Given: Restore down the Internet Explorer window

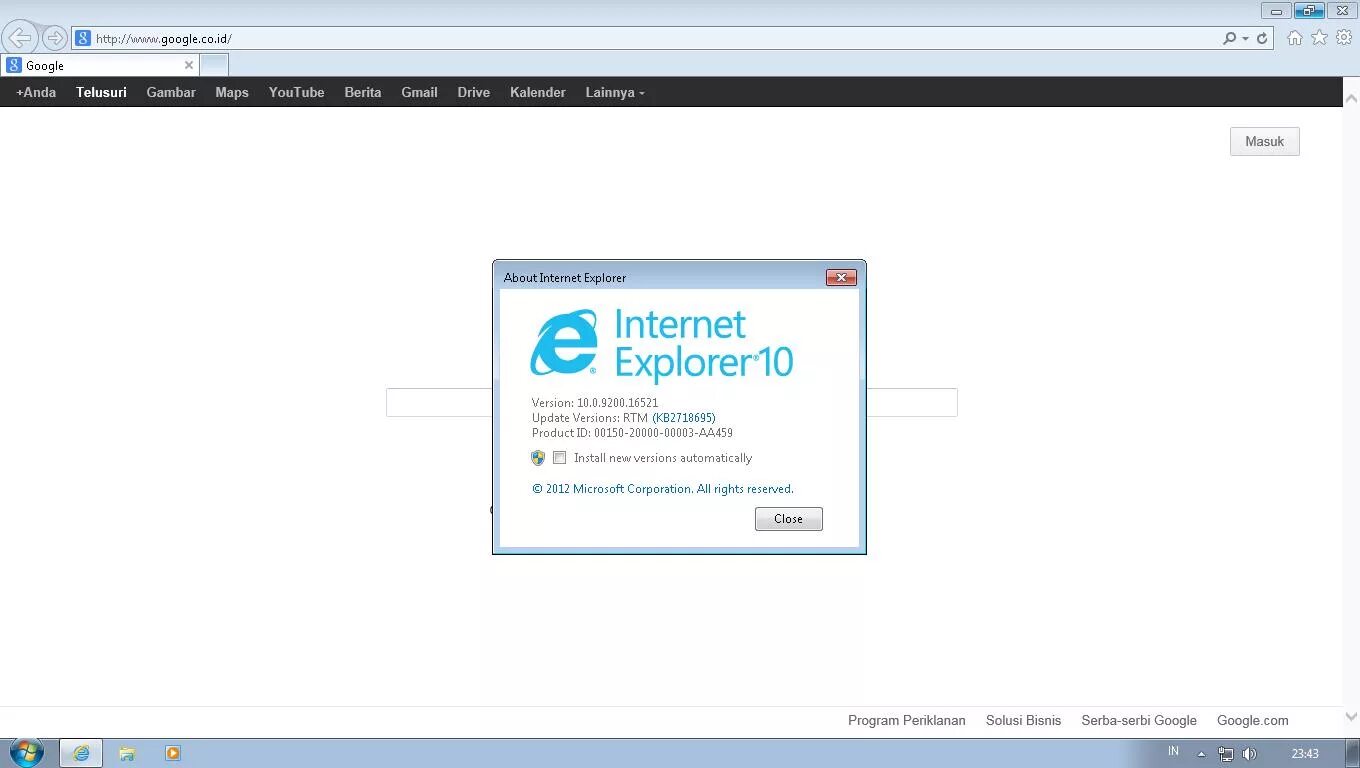Looking at the screenshot, I should click(1309, 11).
